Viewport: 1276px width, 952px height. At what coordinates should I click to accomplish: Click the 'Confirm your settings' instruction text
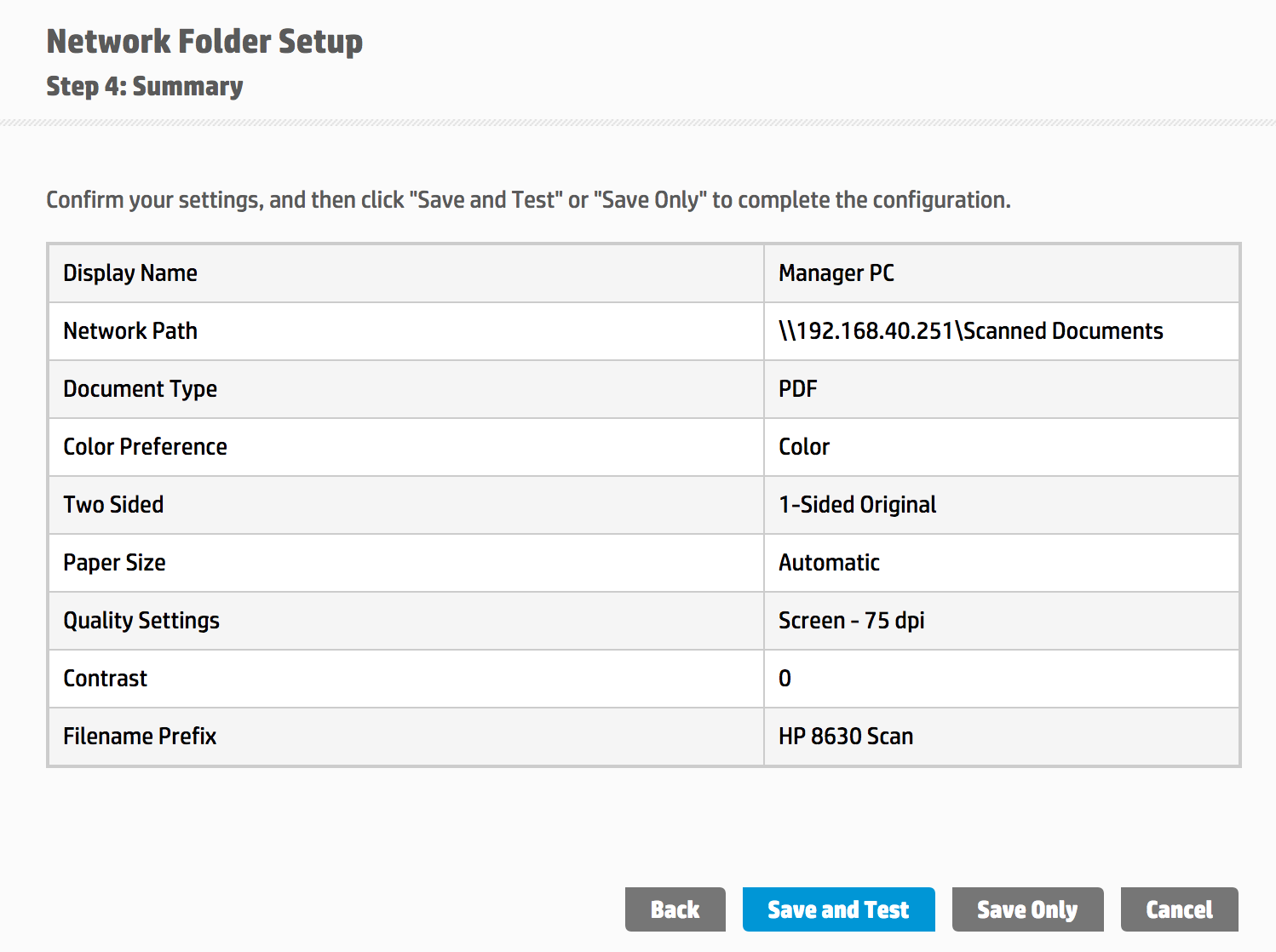point(528,200)
